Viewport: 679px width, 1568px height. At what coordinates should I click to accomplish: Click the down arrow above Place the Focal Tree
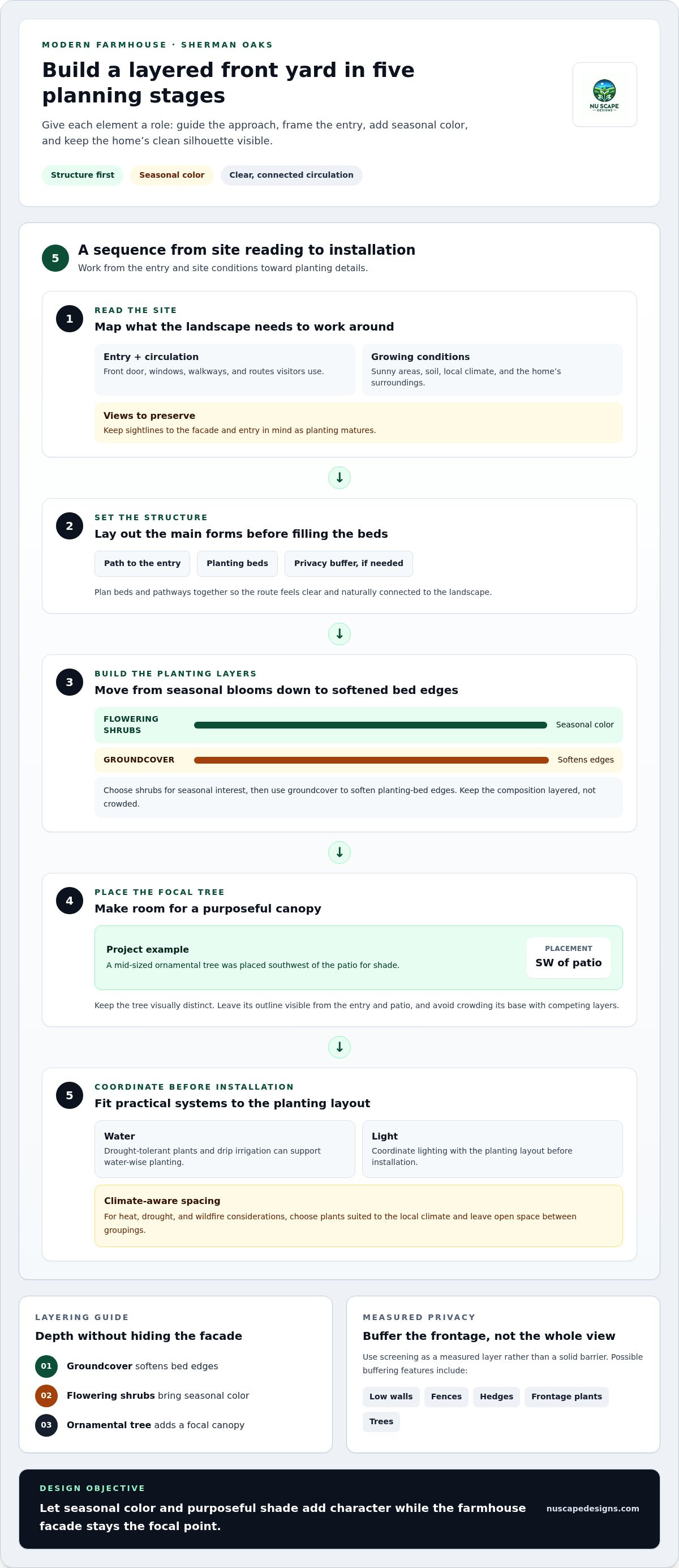coord(339,853)
